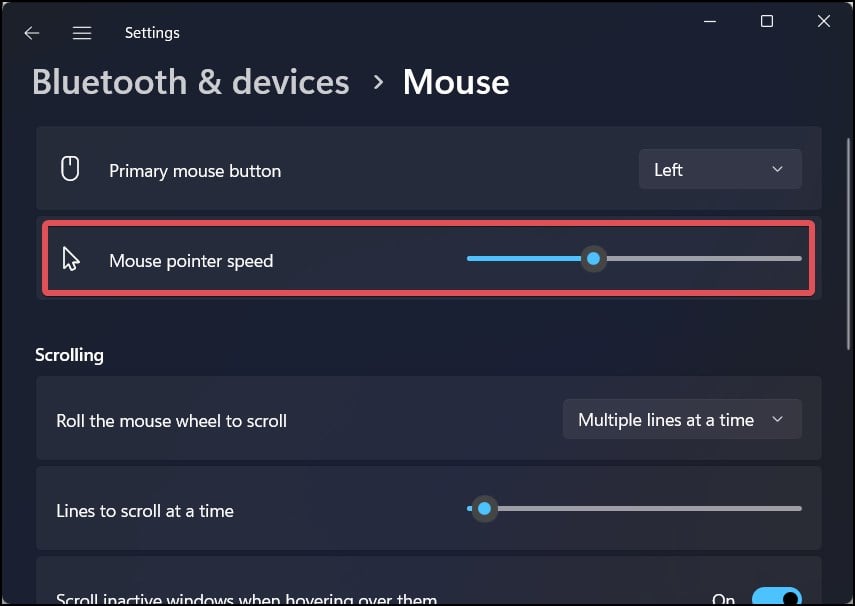Click the back arrow icon
855x606 pixels.
(x=32, y=33)
